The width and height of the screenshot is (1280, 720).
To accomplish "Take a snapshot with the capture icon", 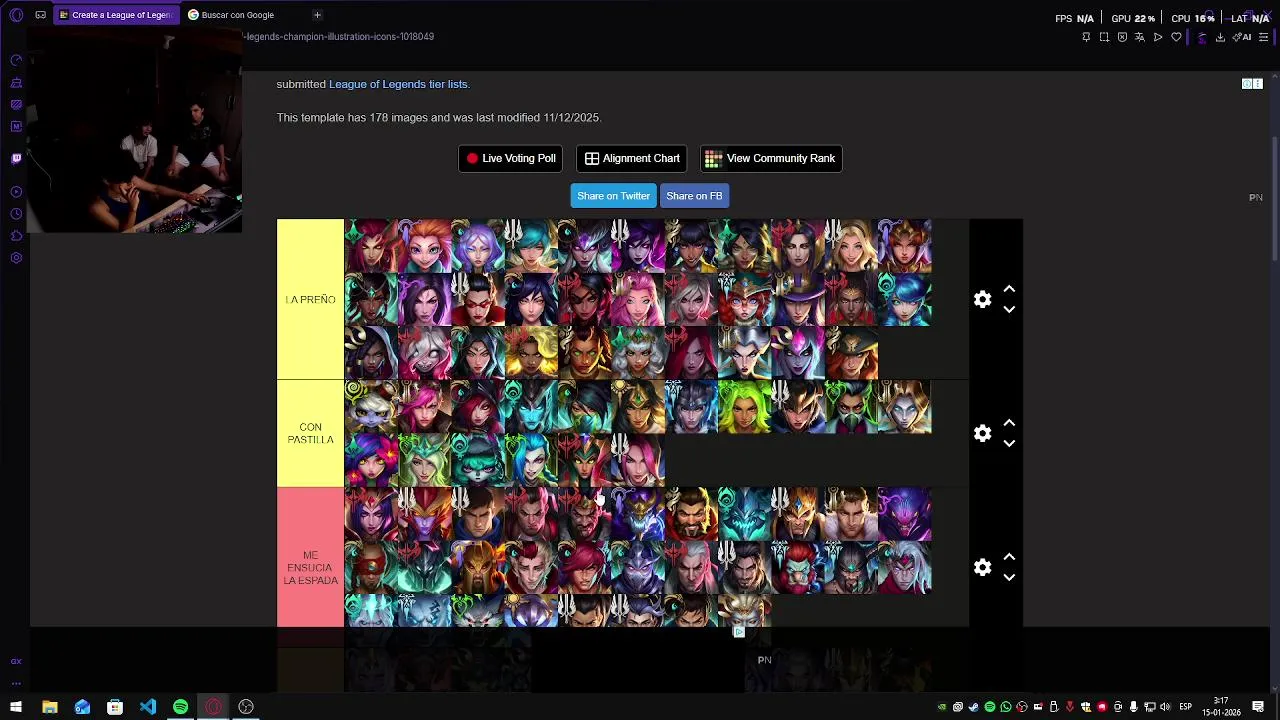I will [x=1104, y=37].
